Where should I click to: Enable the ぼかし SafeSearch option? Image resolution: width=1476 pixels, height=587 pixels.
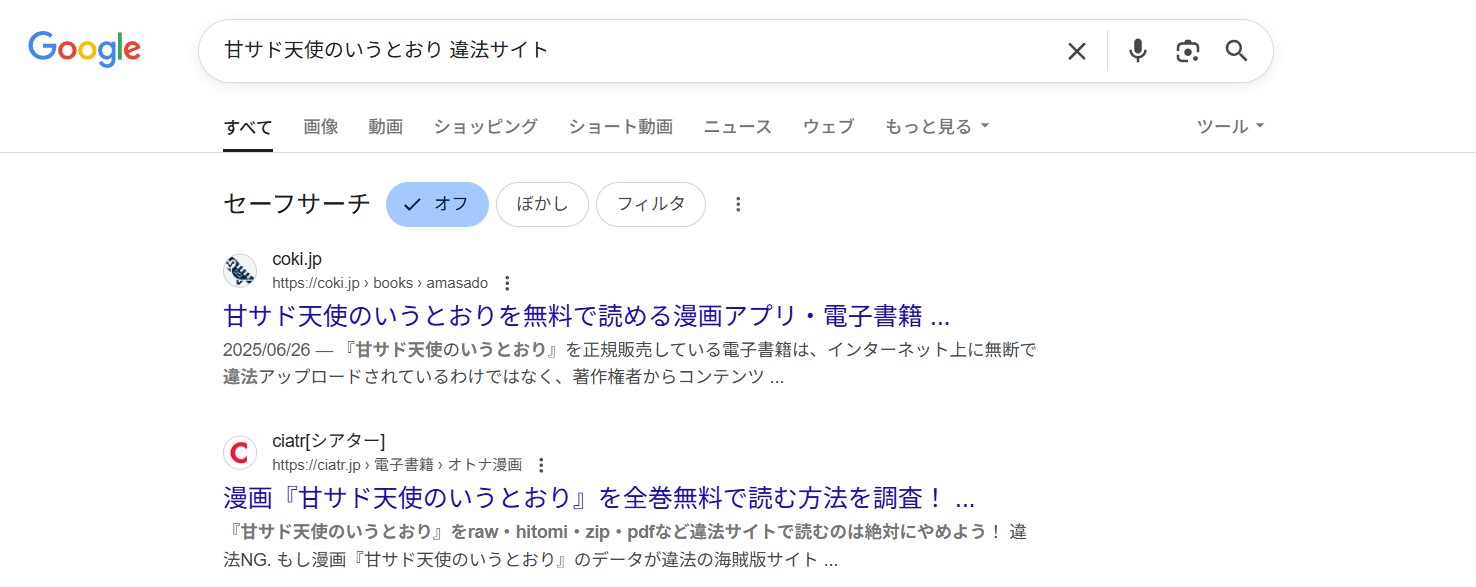[x=542, y=204]
